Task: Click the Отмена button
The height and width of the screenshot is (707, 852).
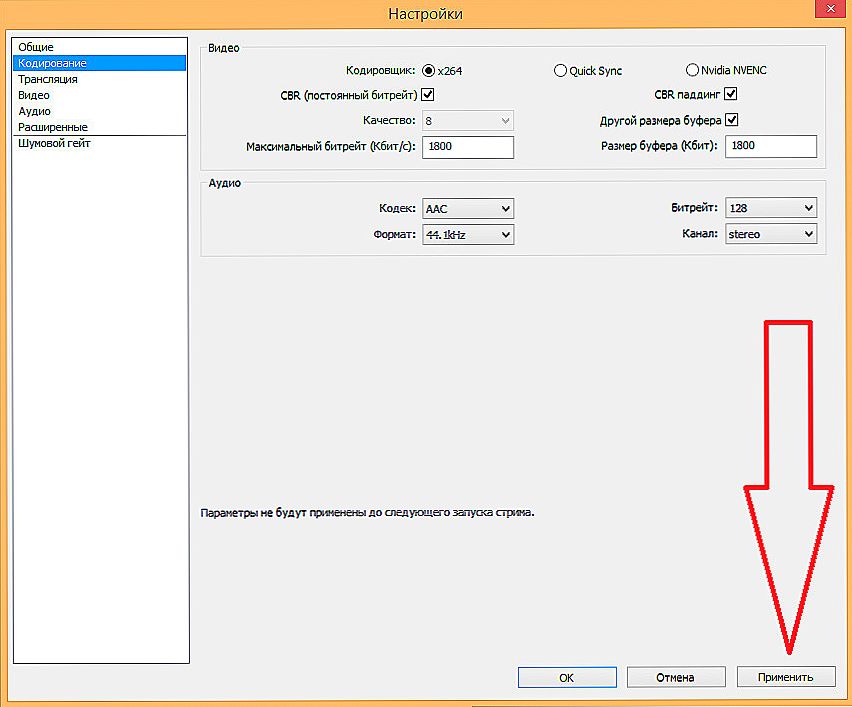Action: point(675,677)
